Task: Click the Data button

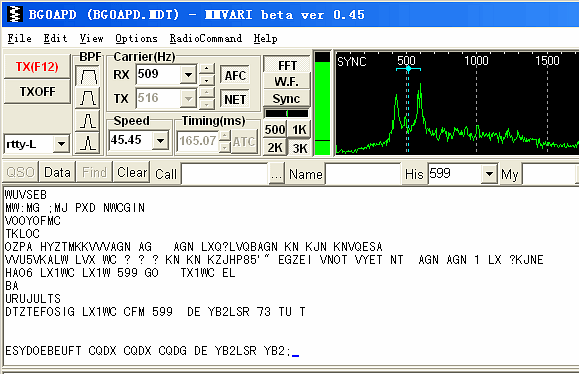Action: [57, 172]
